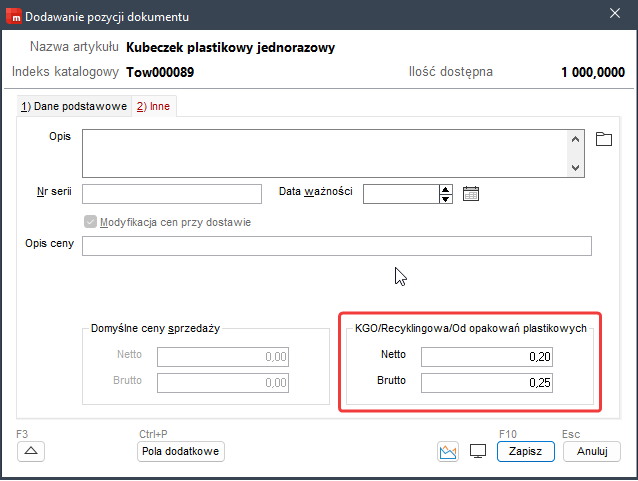Click the monitor screen icon at bottom
This screenshot has height=481, width=638.
(478, 452)
